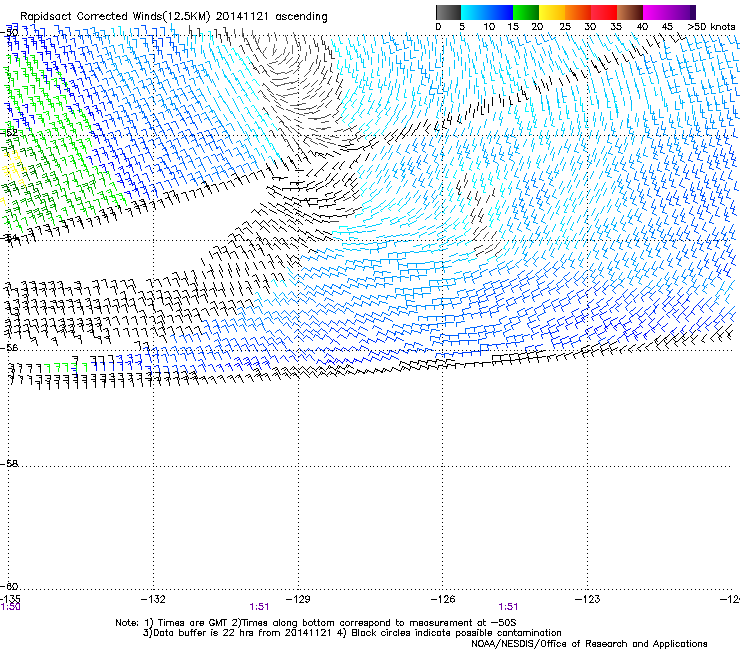Image resolution: width=740 pixels, height=650 pixels.
Task: Click the latitude label '-56'
Action: point(9,347)
